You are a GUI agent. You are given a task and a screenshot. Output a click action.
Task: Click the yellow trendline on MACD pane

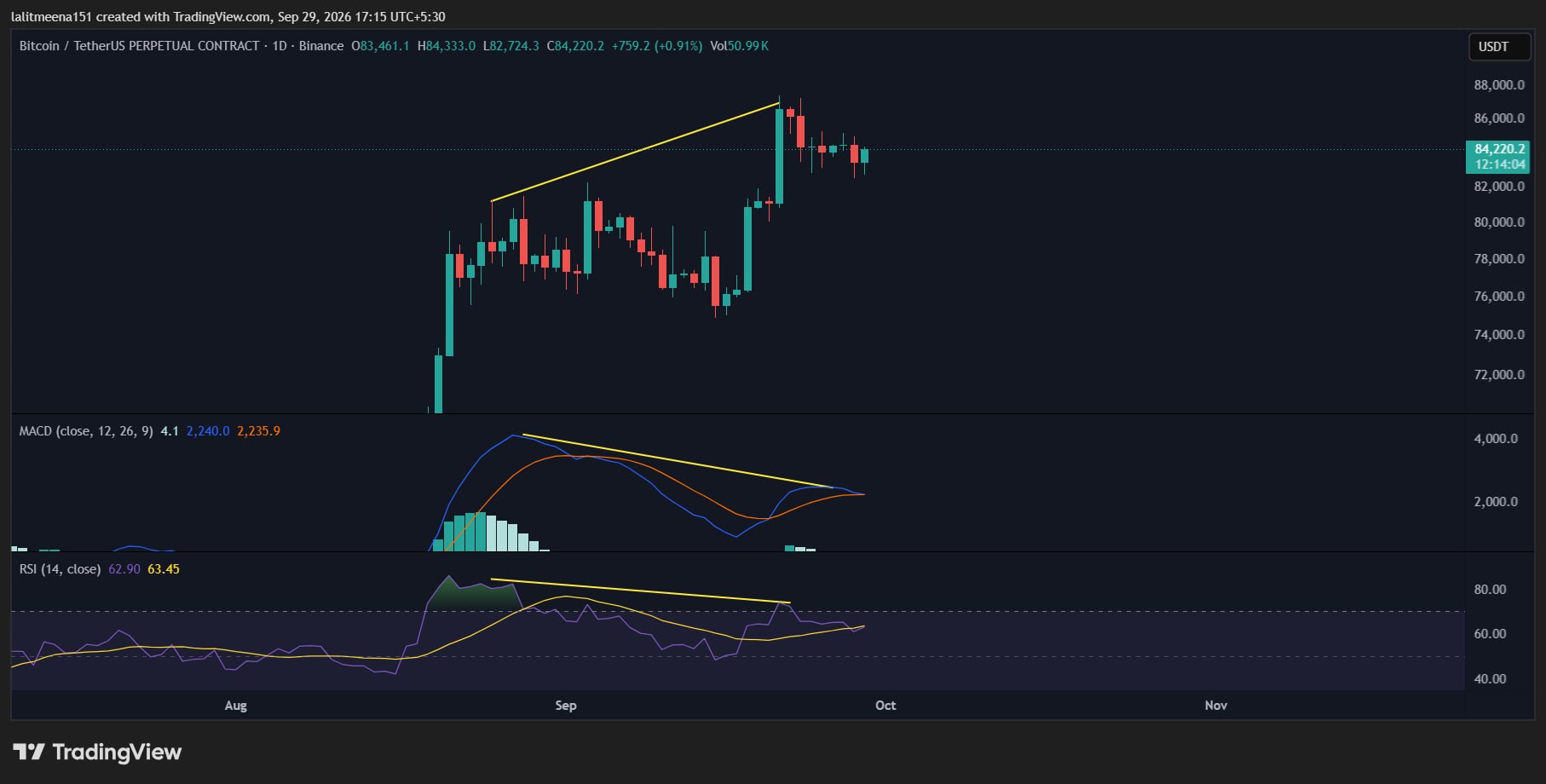pos(678,461)
